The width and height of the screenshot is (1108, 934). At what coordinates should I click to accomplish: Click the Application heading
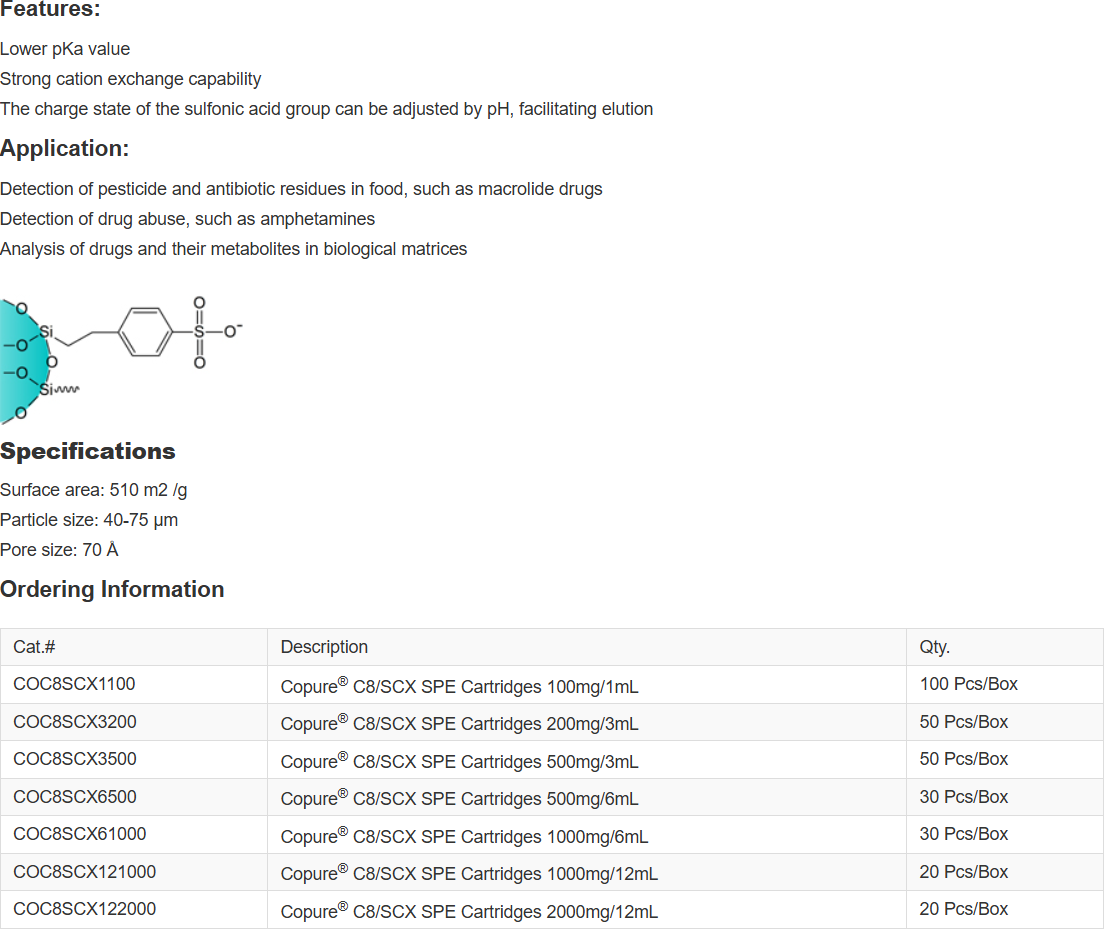pyautogui.click(x=65, y=148)
